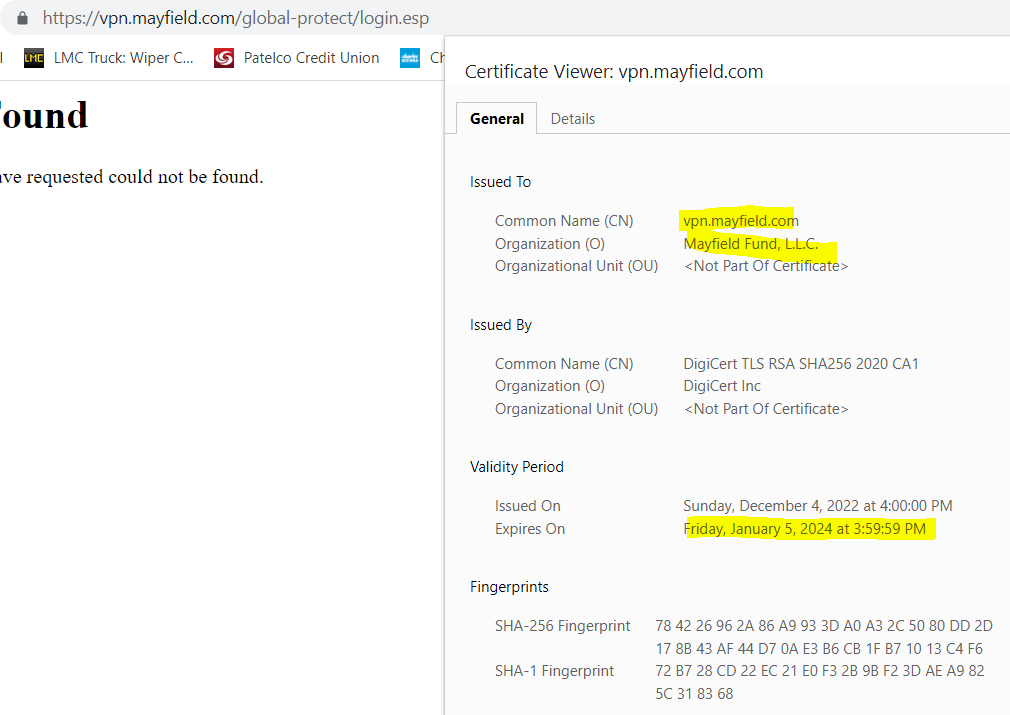This screenshot has height=715, width=1010.
Task: Click the Validity Period heading
Action: coord(517,467)
